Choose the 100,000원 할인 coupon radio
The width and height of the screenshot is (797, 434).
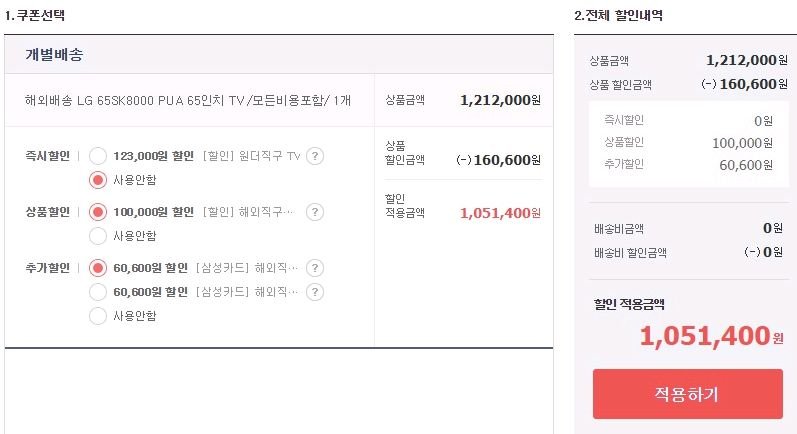pos(98,212)
